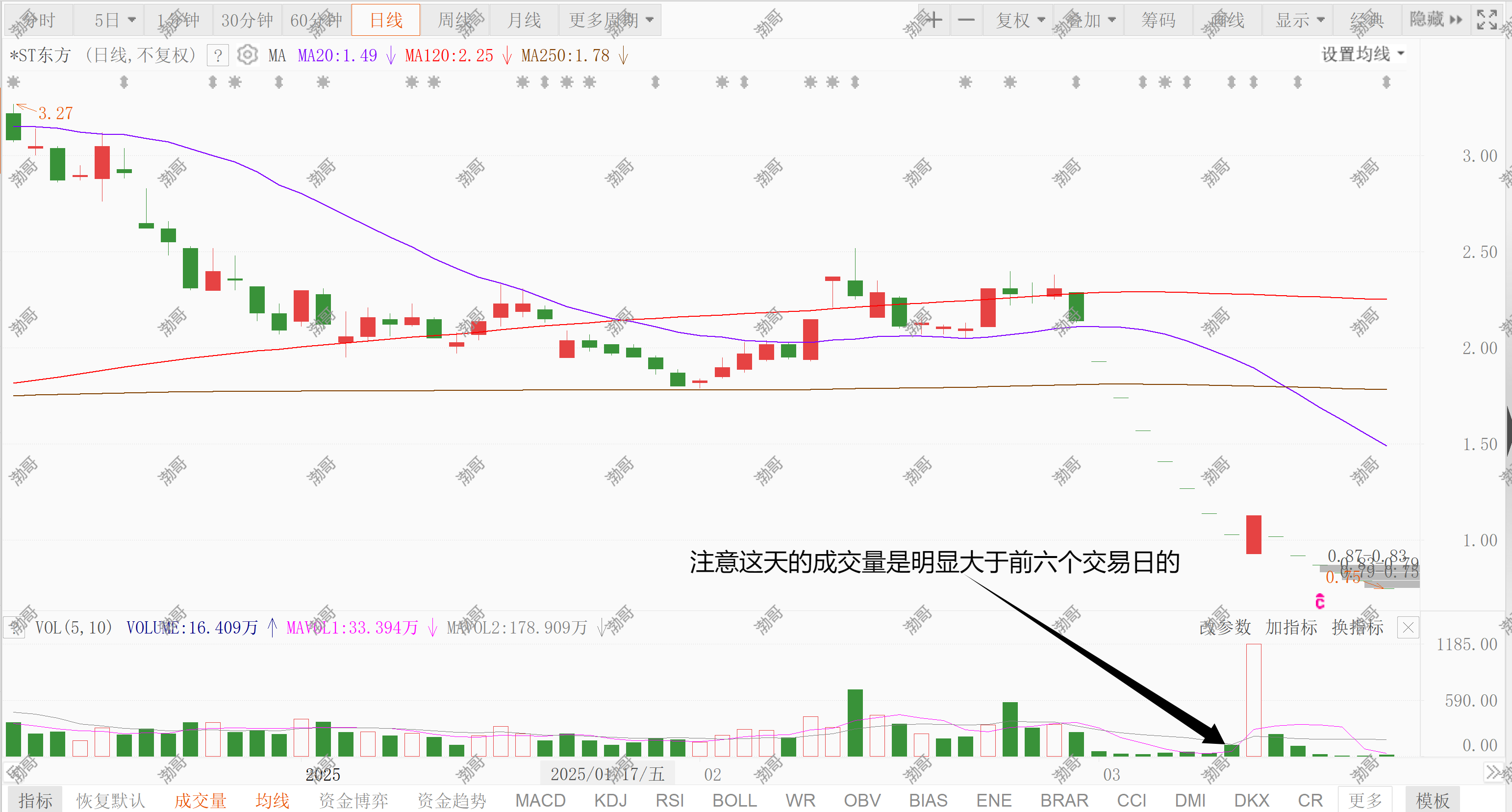Close the volume indicator panel
This screenshot has width=1512, height=812.
1408,628
